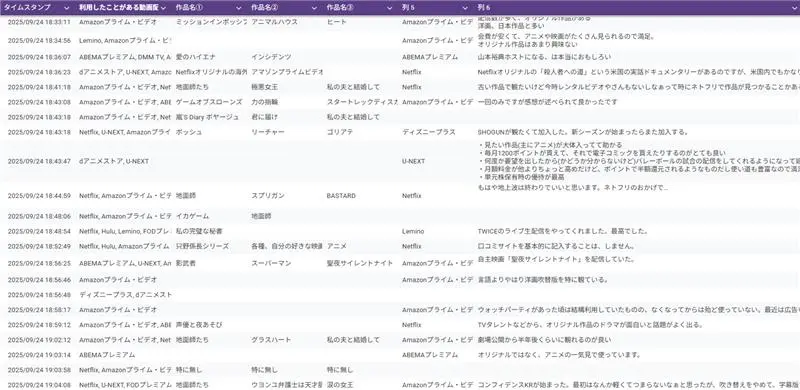The width and height of the screenshot is (800, 390).
Task: Open the 作品名③ column dropdown arrow
Action: [390, 8]
